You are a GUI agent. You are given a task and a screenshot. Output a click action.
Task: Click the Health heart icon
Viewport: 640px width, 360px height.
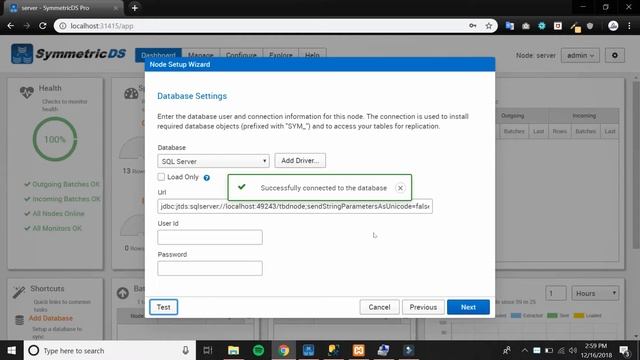pyautogui.click(x=27, y=92)
